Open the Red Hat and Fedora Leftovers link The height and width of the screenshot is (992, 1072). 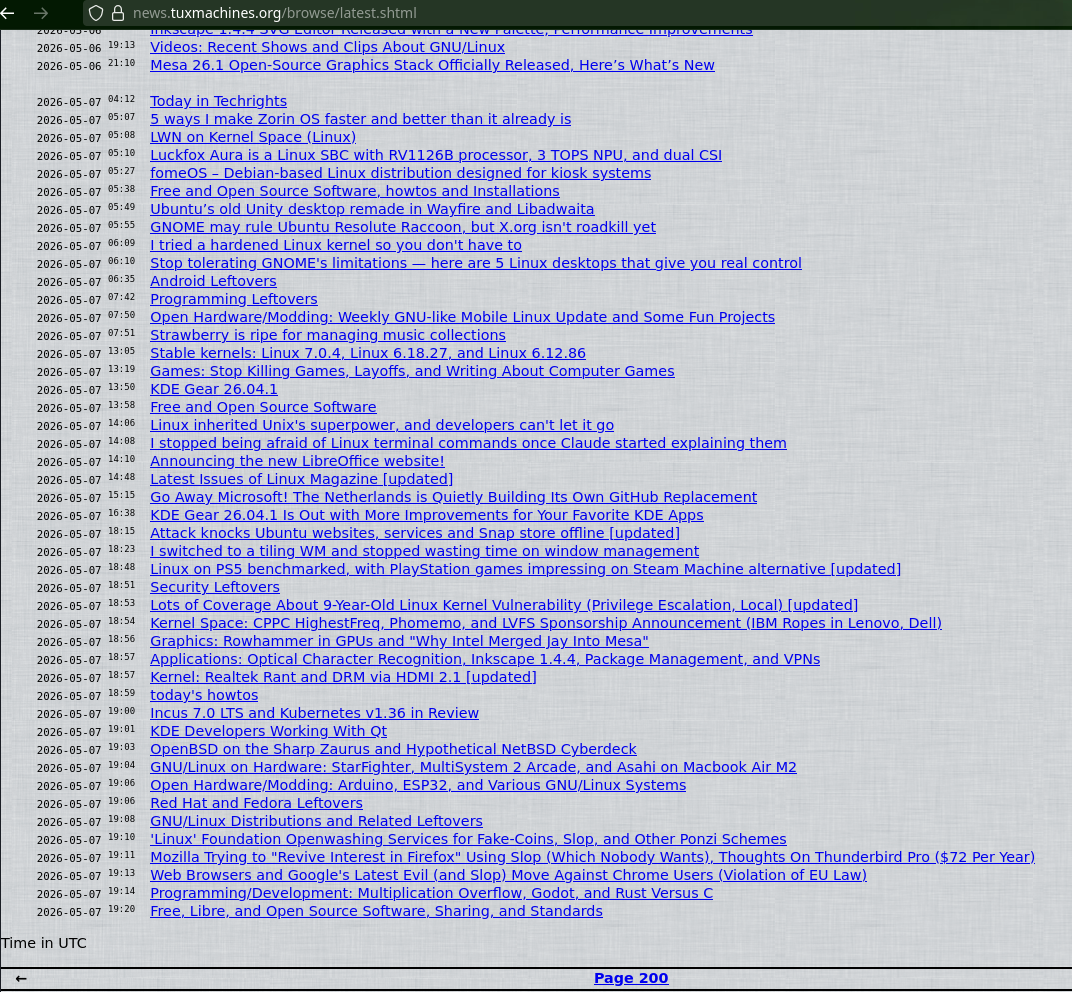(x=256, y=803)
